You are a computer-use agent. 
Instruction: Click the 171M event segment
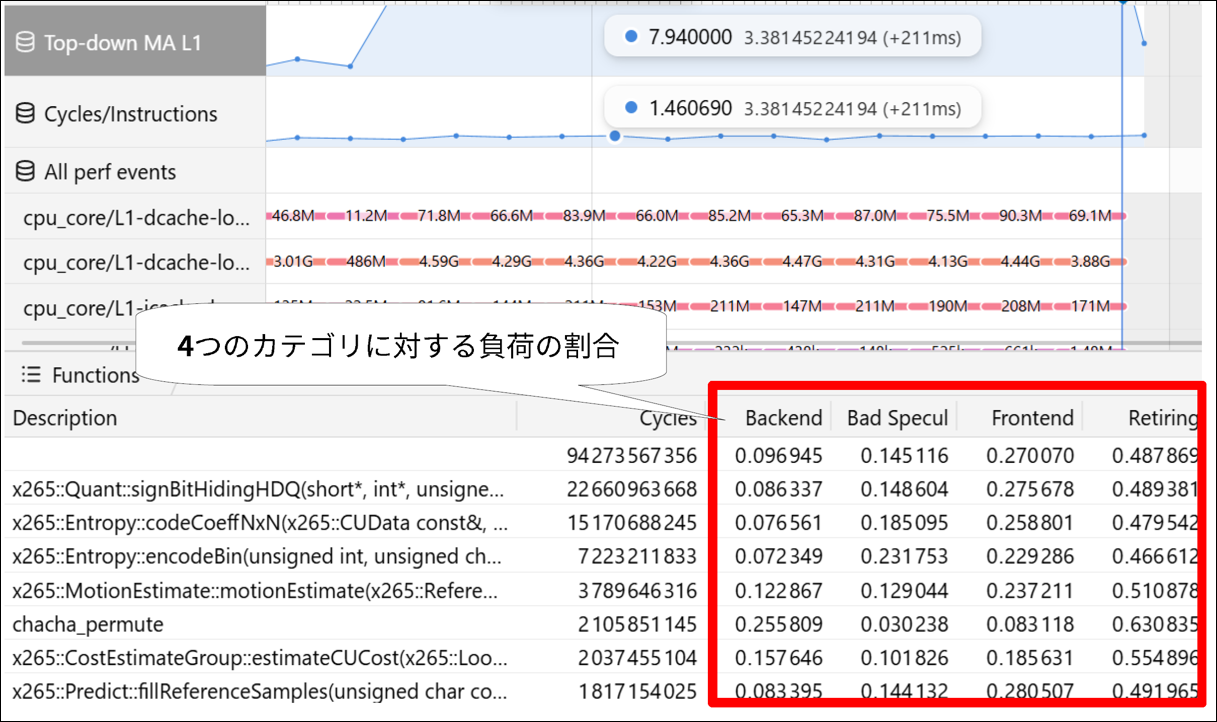[1092, 306]
